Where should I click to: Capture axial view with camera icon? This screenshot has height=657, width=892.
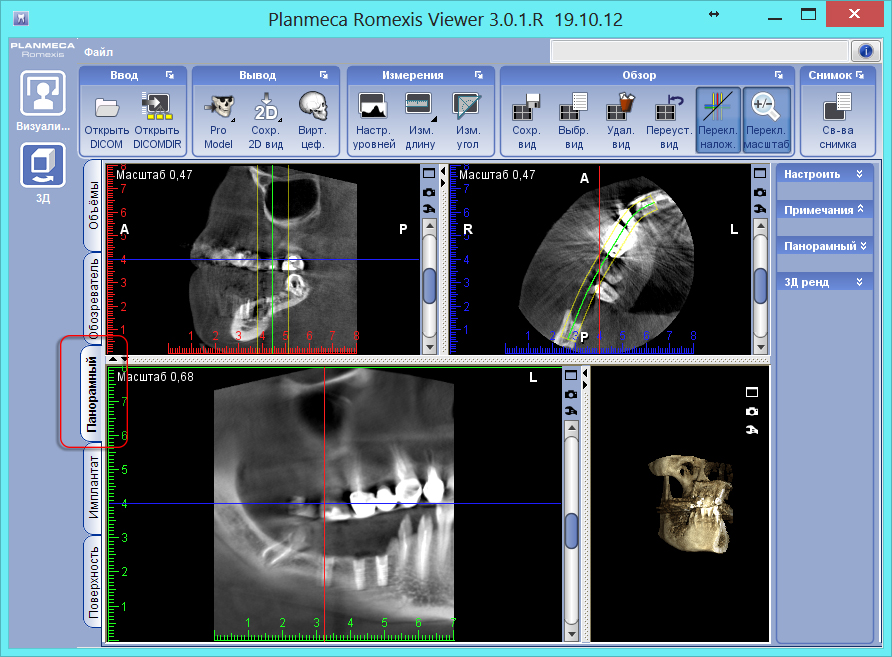coord(759,192)
